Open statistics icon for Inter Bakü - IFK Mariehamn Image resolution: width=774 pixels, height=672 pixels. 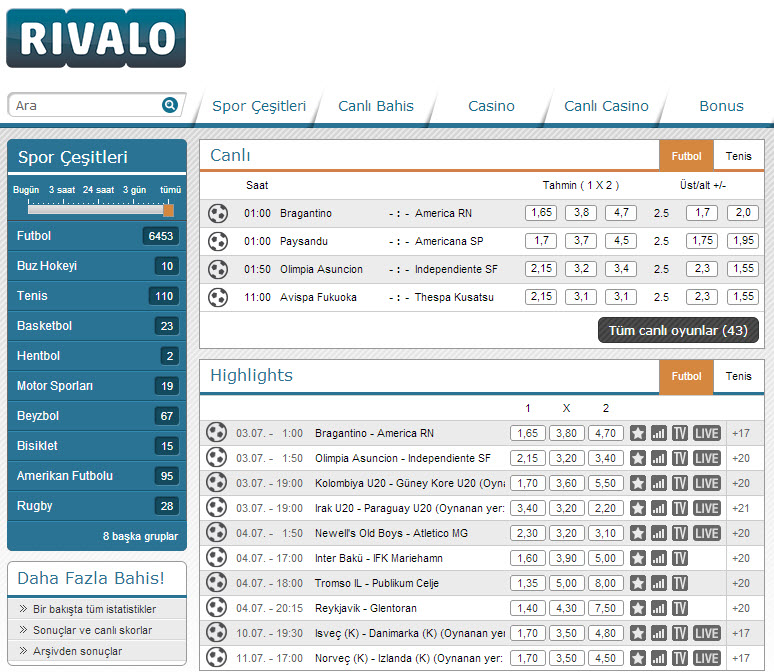point(658,558)
